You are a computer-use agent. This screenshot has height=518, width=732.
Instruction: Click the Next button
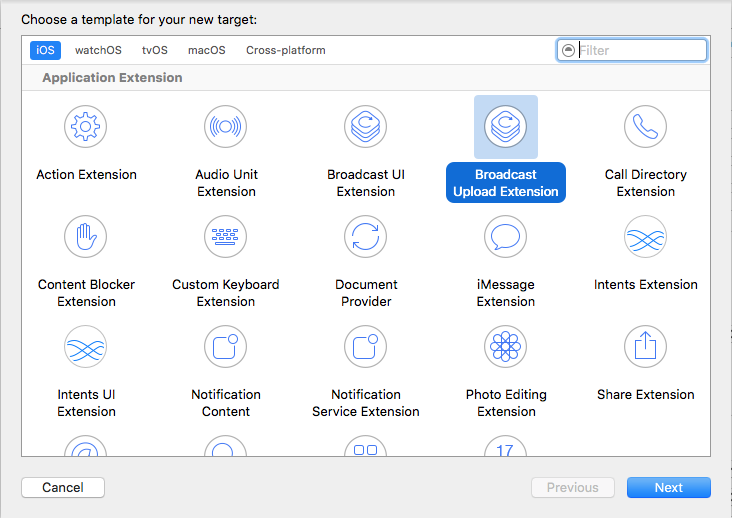point(668,488)
